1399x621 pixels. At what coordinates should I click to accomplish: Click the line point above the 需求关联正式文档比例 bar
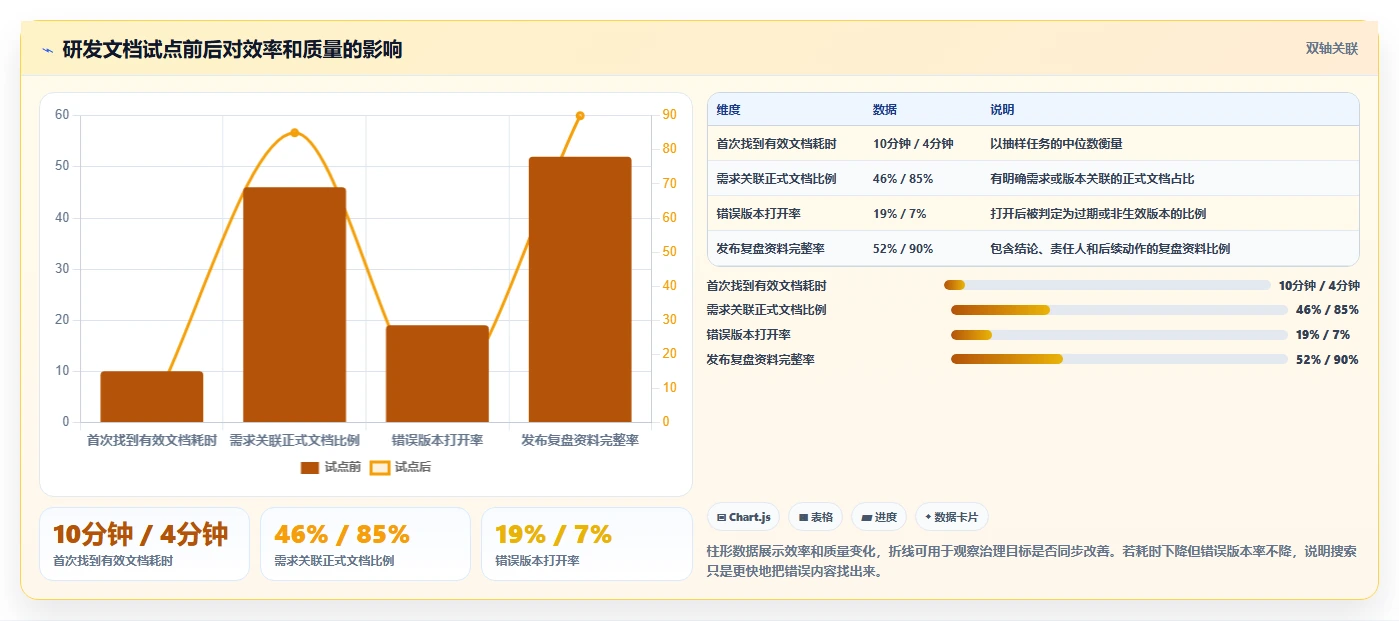(295, 132)
